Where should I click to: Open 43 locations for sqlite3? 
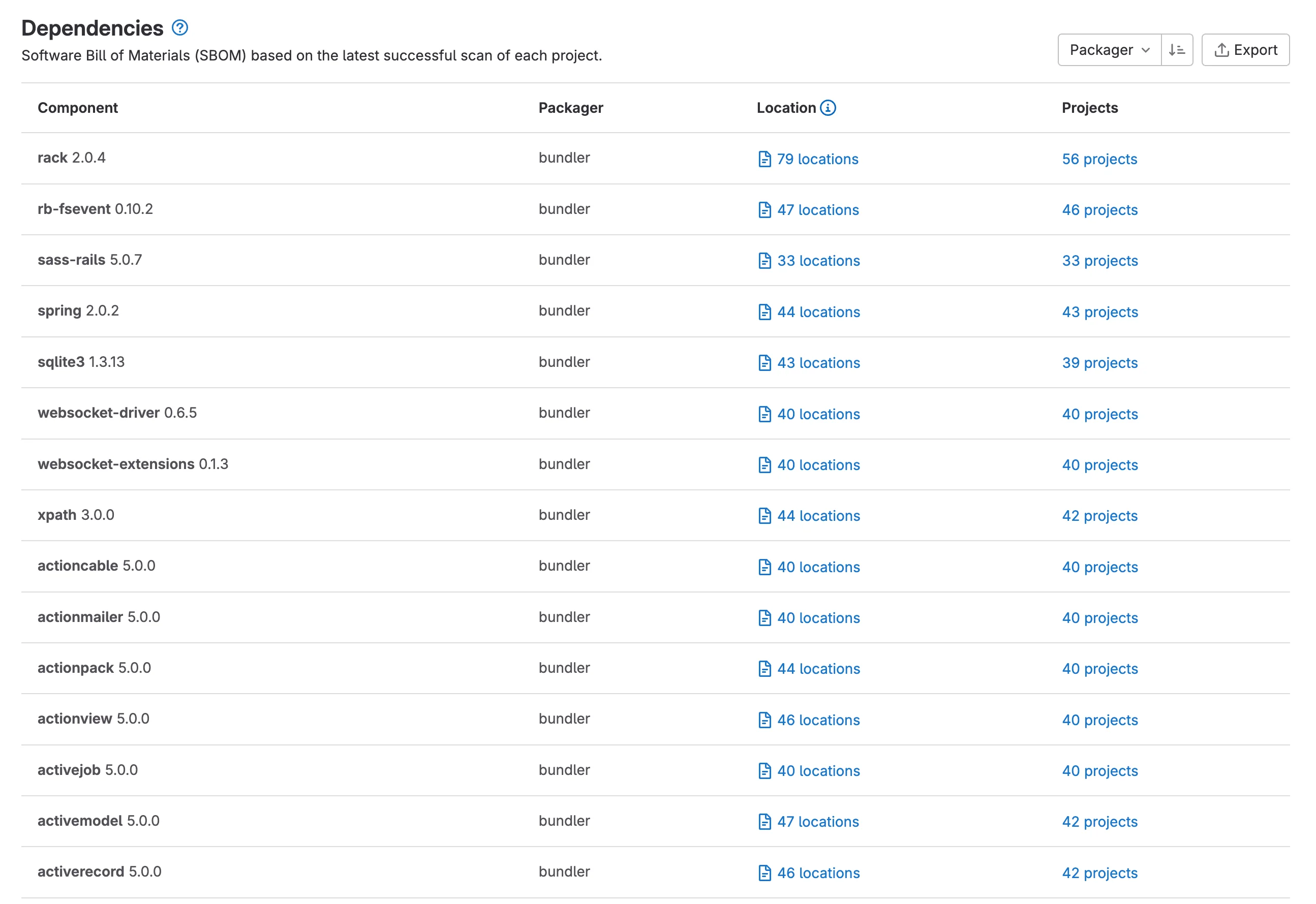[x=818, y=362]
